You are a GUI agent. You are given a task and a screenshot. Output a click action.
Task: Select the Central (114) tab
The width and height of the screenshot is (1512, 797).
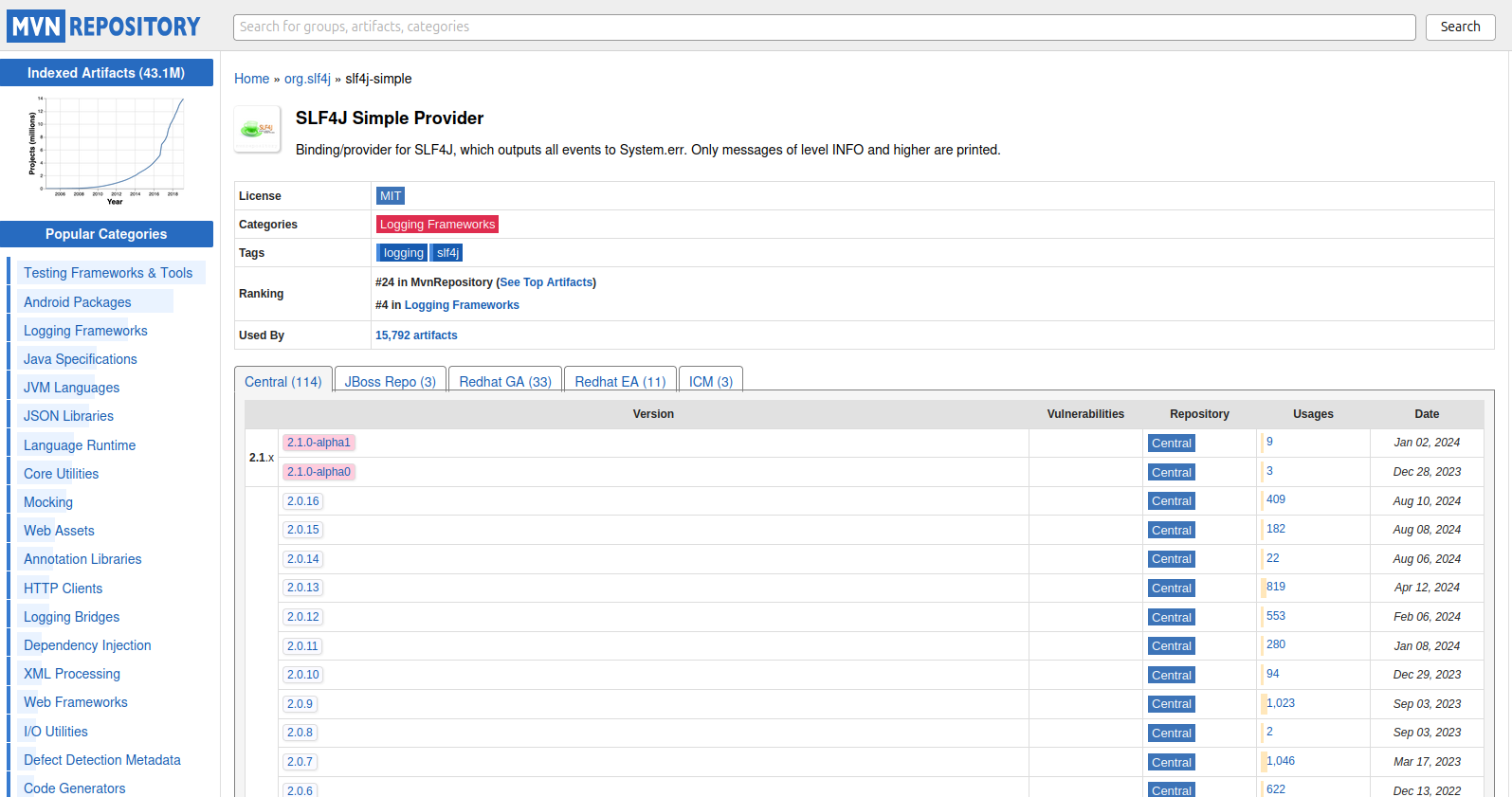point(283,381)
